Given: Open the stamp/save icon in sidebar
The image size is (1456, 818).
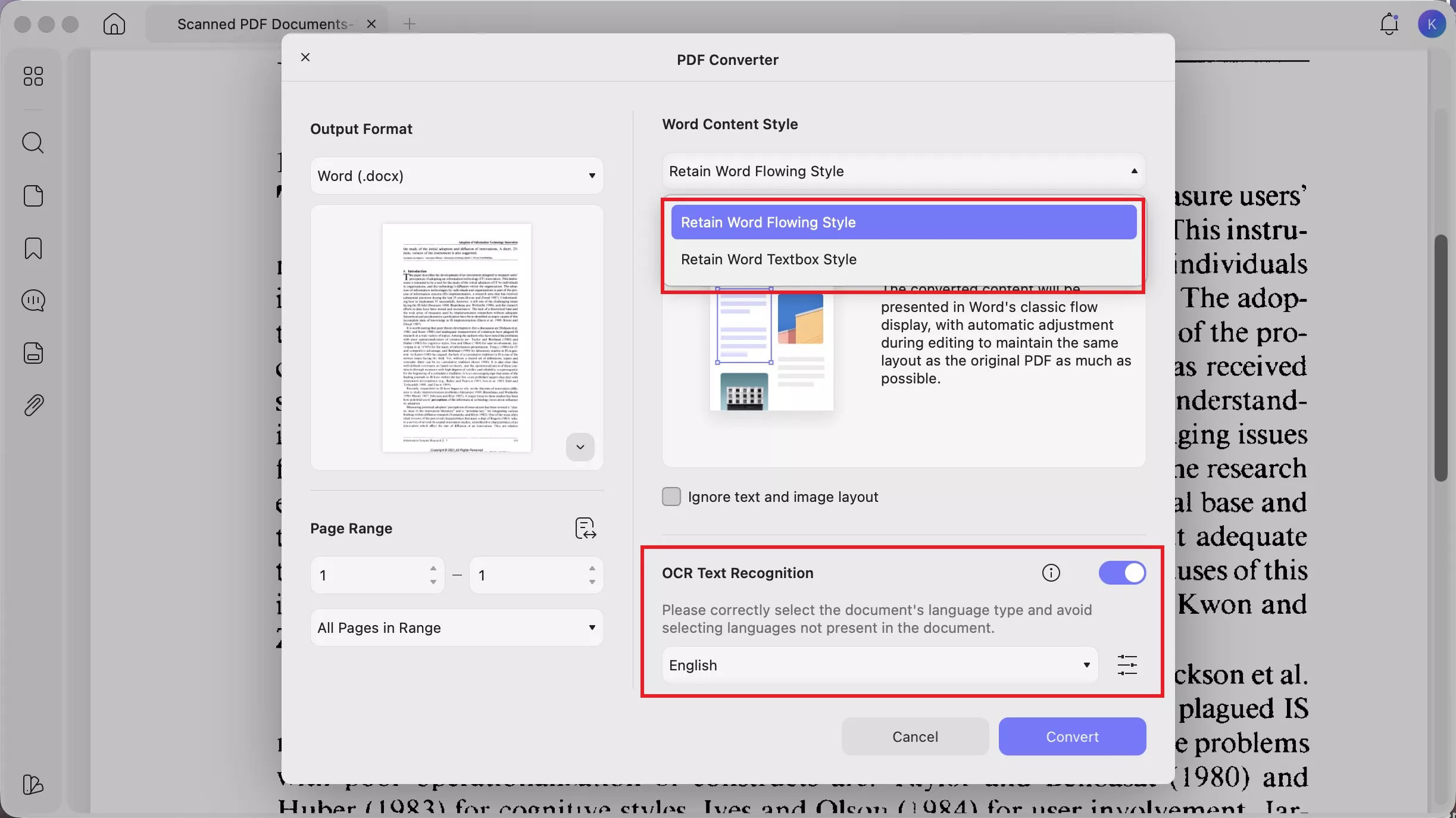Looking at the screenshot, I should (33, 353).
